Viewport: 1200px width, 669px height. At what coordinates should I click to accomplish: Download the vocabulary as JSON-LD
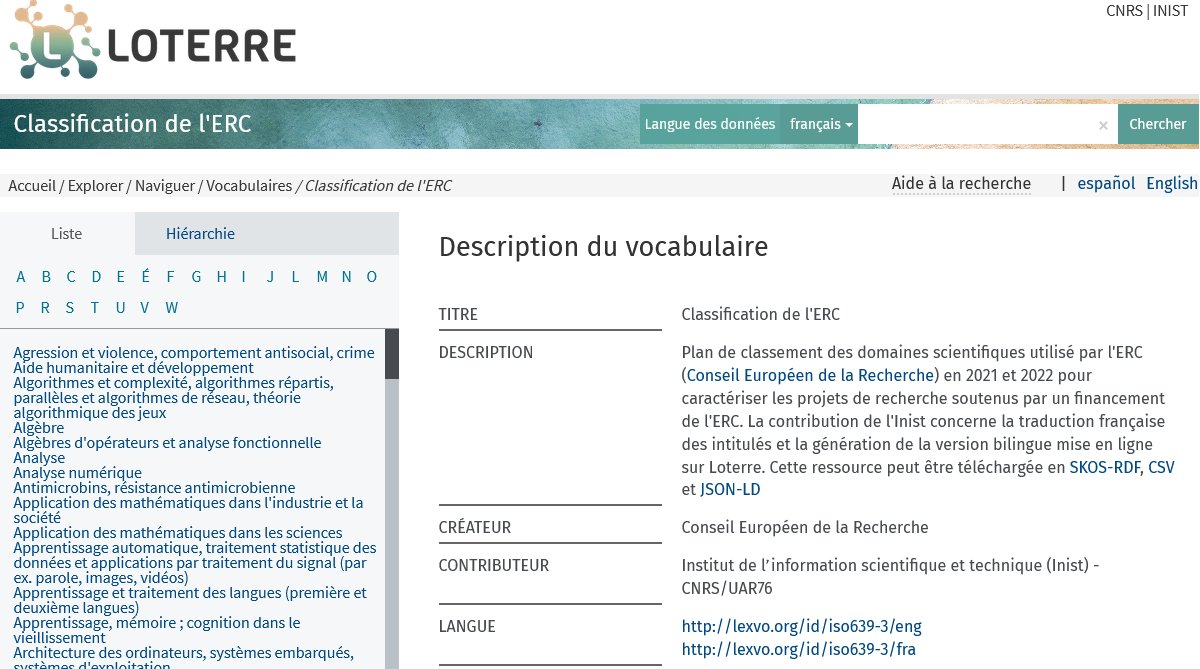pyautogui.click(x=728, y=488)
